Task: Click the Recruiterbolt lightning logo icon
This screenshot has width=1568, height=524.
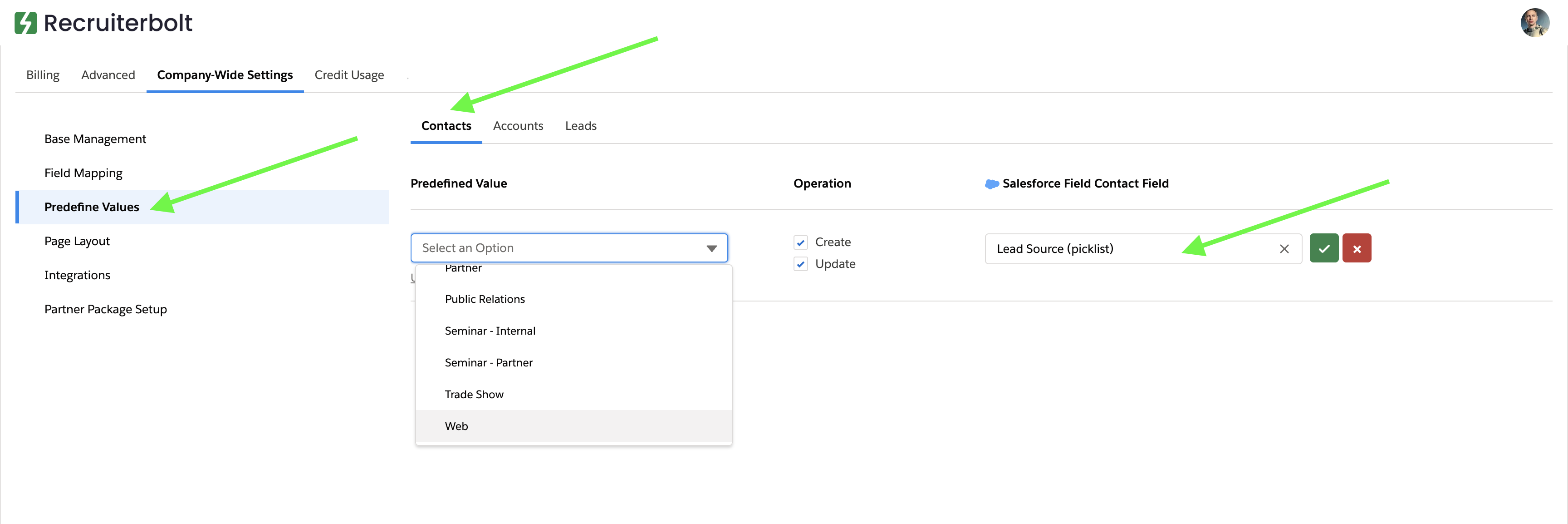Action: click(25, 23)
